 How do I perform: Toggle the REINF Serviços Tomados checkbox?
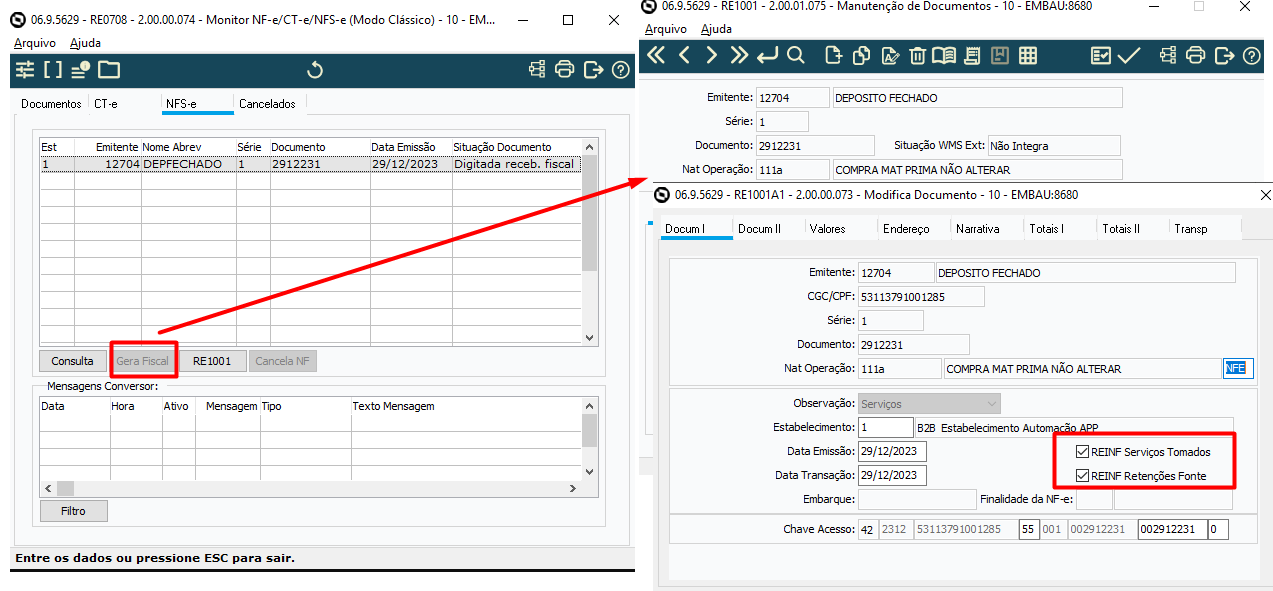[1082, 452]
